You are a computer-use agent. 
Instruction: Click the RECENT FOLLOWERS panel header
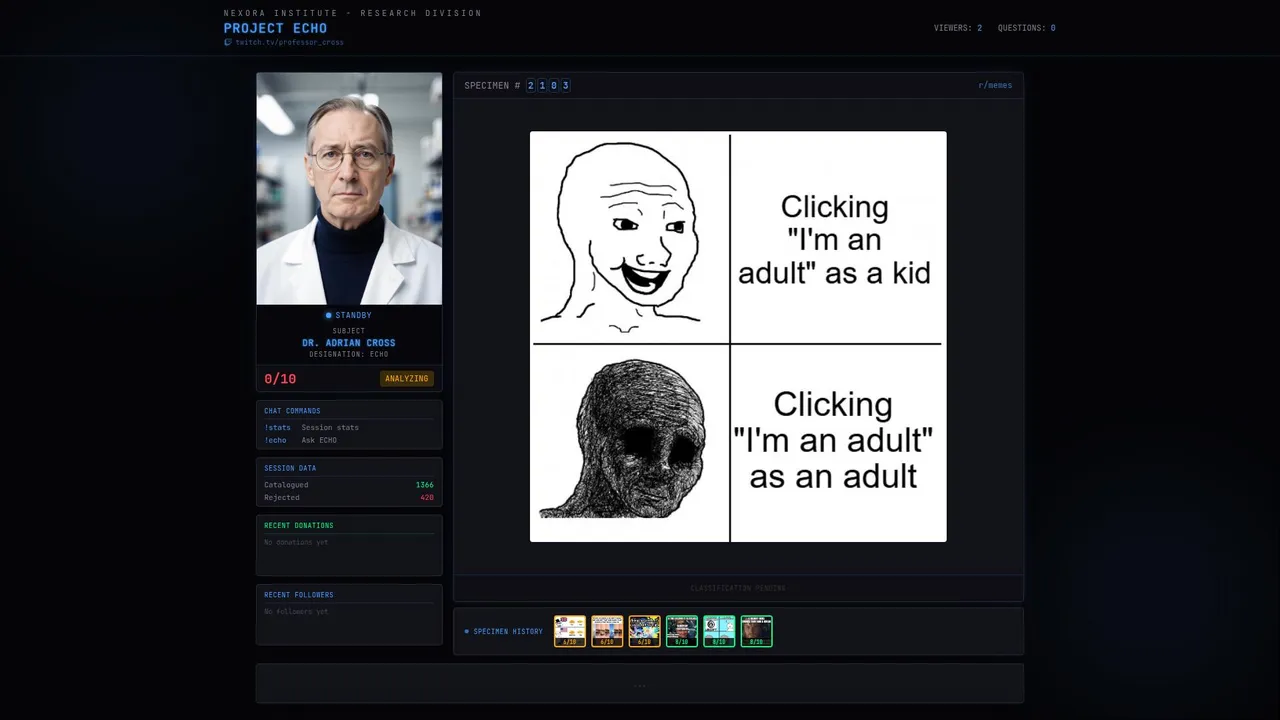[299, 595]
